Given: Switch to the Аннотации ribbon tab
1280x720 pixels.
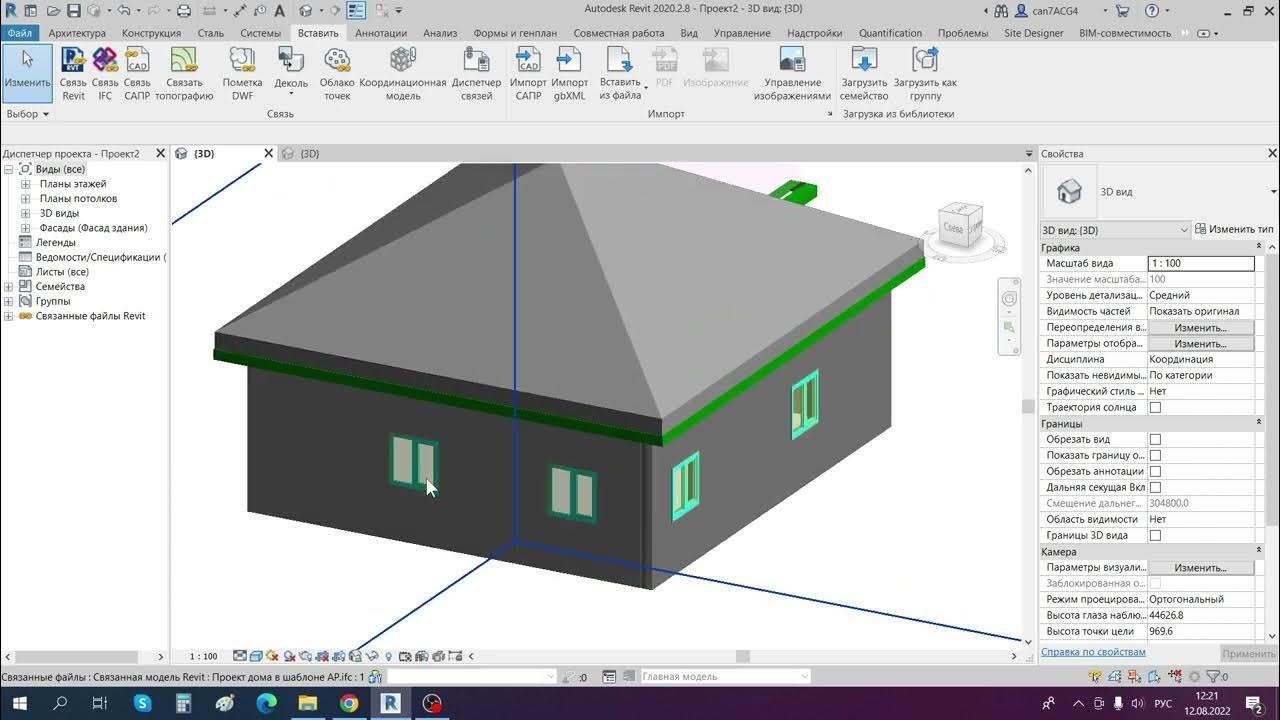Looking at the screenshot, I should (x=381, y=33).
